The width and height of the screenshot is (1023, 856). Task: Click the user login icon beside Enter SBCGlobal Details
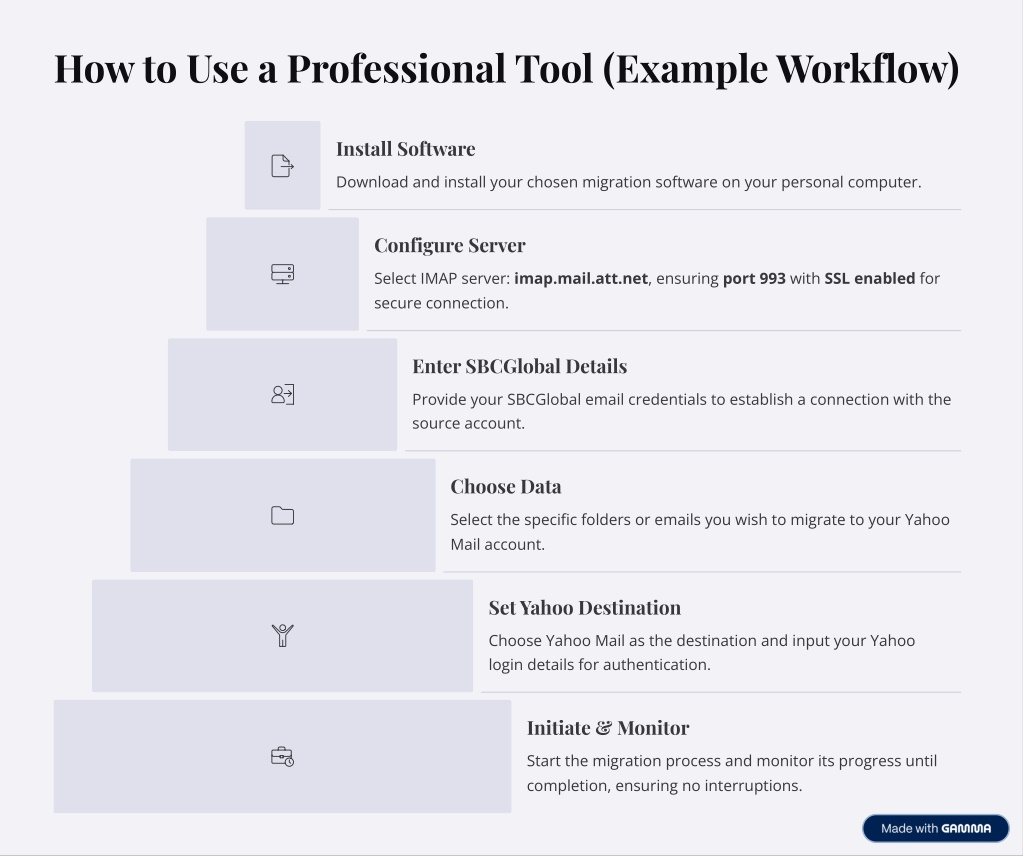point(282,394)
